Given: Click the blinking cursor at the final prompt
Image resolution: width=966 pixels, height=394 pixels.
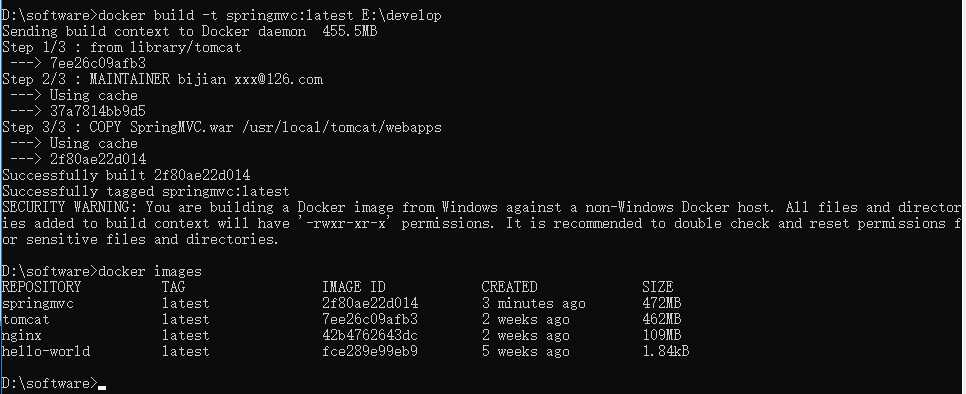Looking at the screenshot, I should (102, 388).
